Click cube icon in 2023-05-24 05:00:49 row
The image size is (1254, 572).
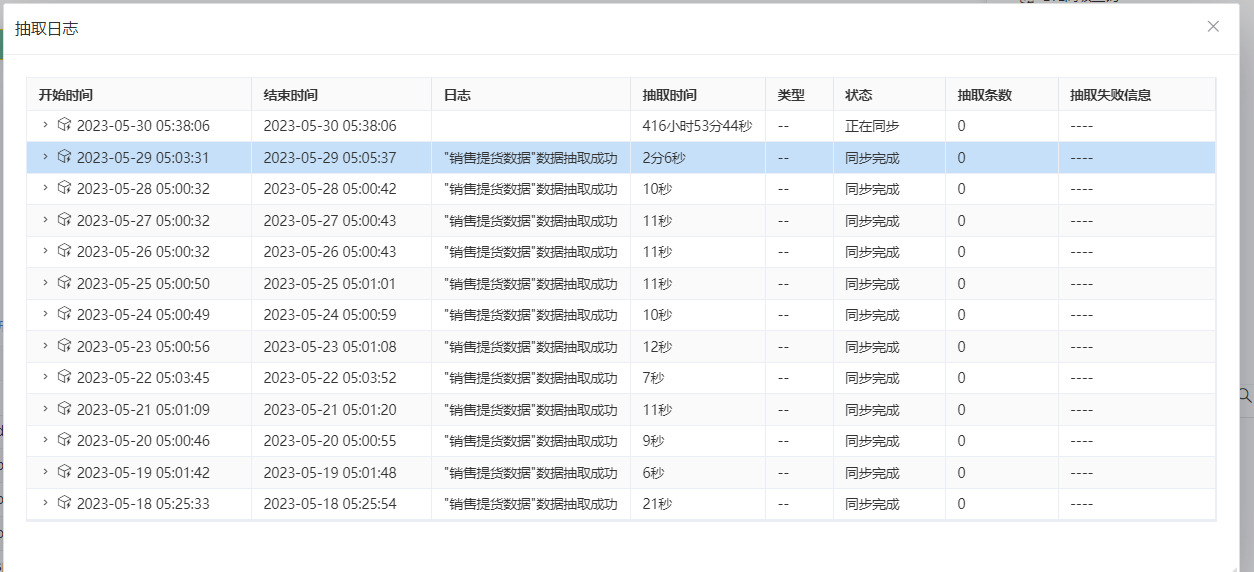[64, 314]
